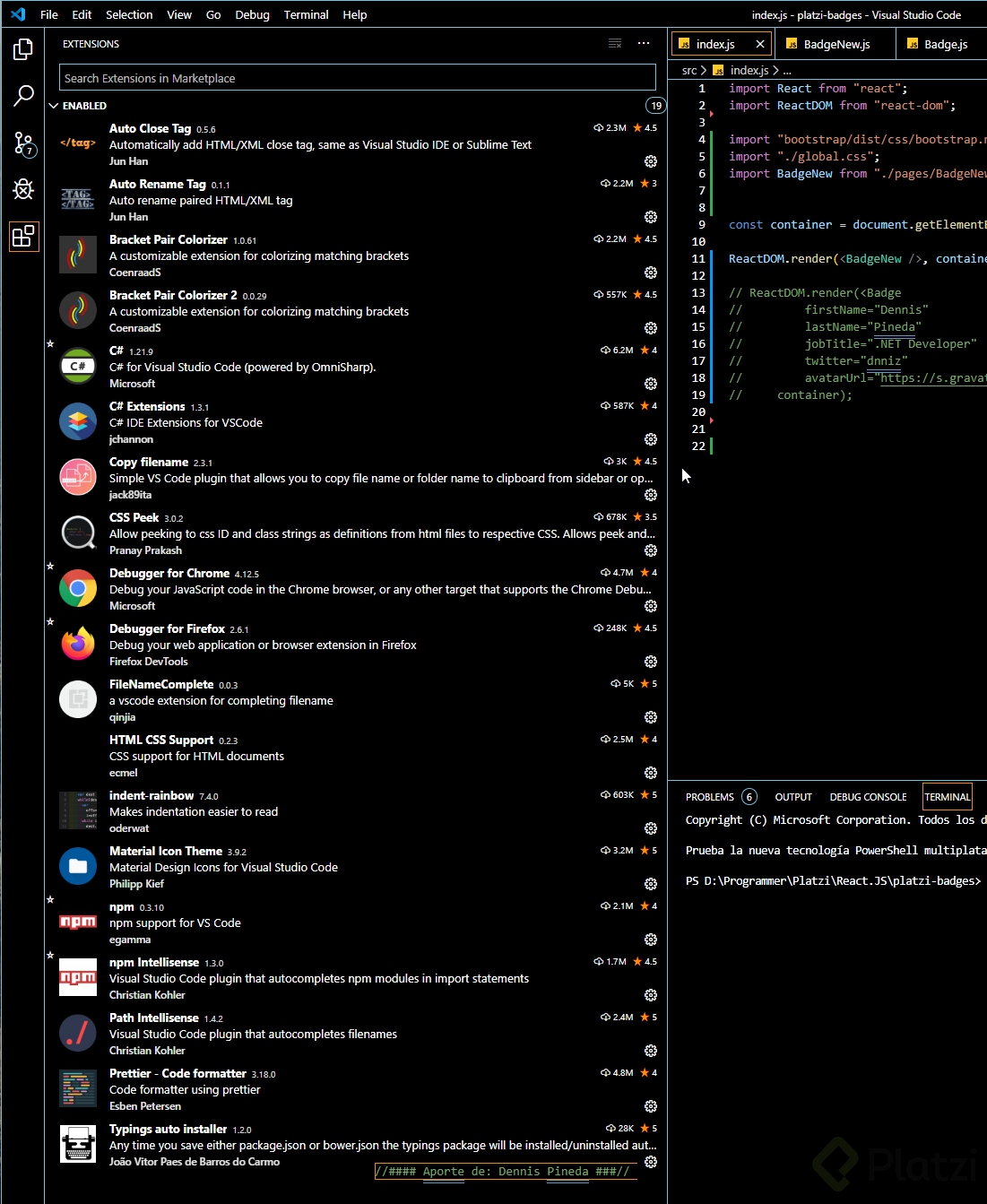Click the clear extensions filter list icon
The width and height of the screenshot is (987, 1204).
coord(615,43)
